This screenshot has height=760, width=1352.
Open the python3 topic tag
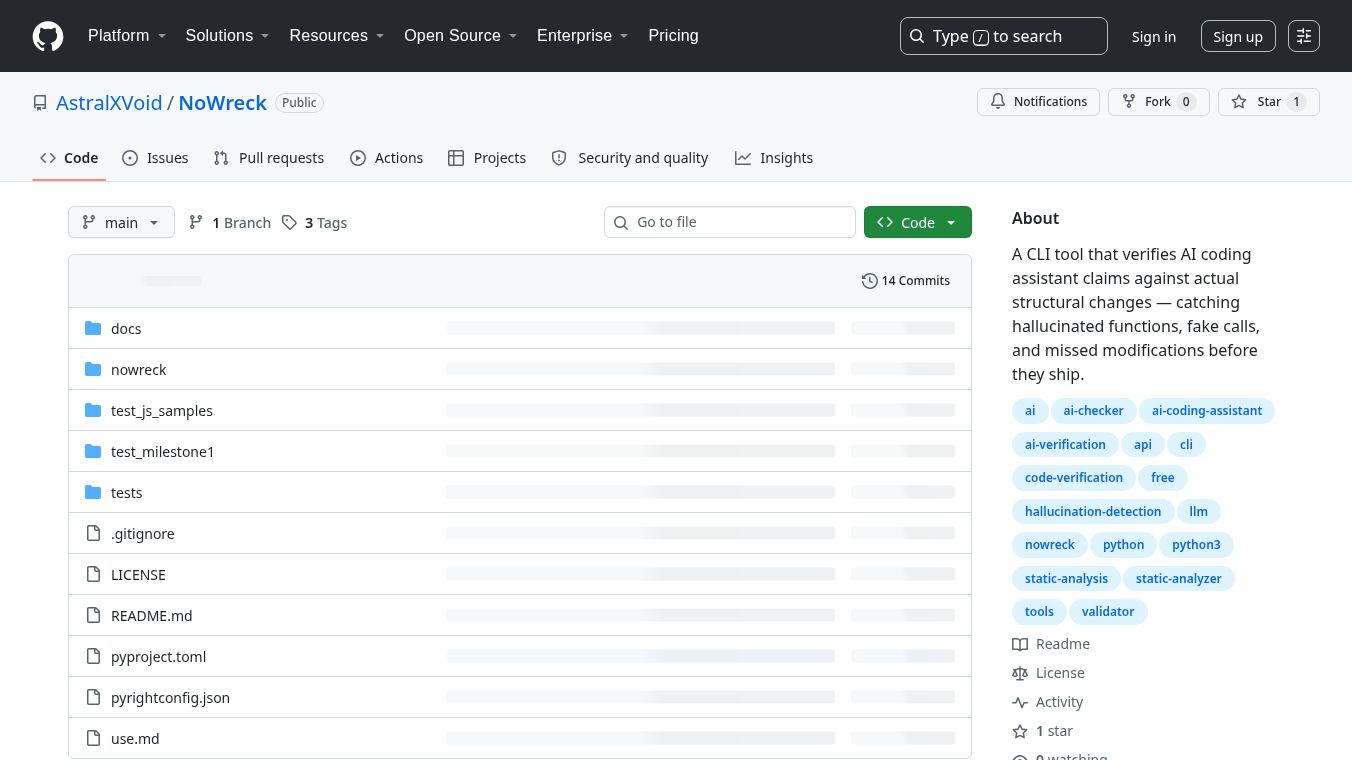coord(1196,545)
